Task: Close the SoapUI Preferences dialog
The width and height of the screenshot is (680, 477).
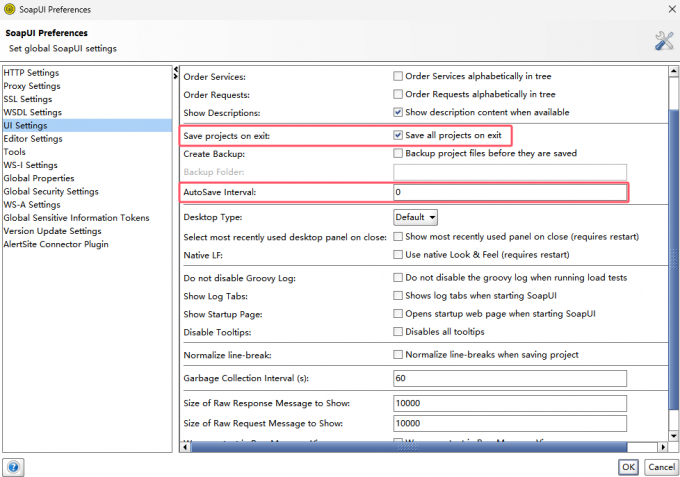Action: [672, 9]
